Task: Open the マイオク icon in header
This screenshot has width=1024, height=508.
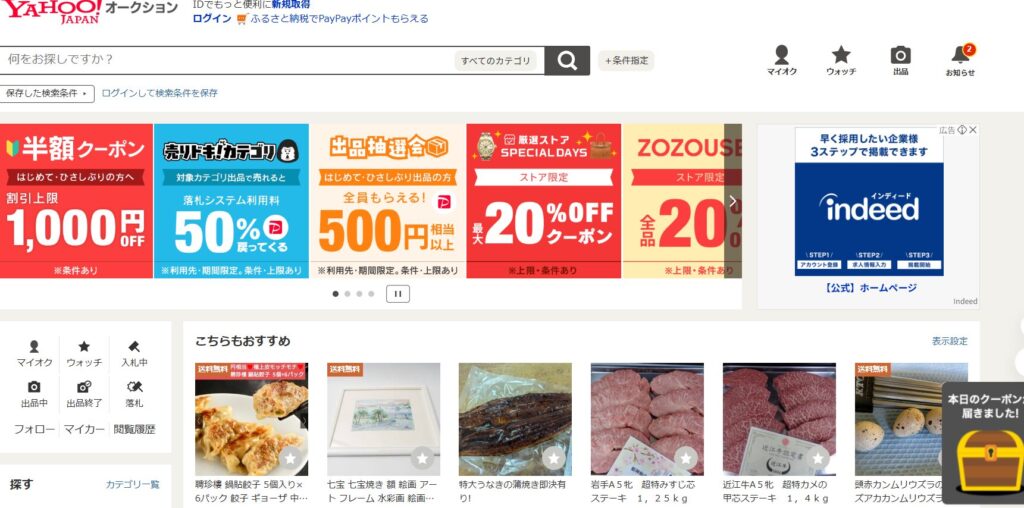Action: tap(781, 61)
